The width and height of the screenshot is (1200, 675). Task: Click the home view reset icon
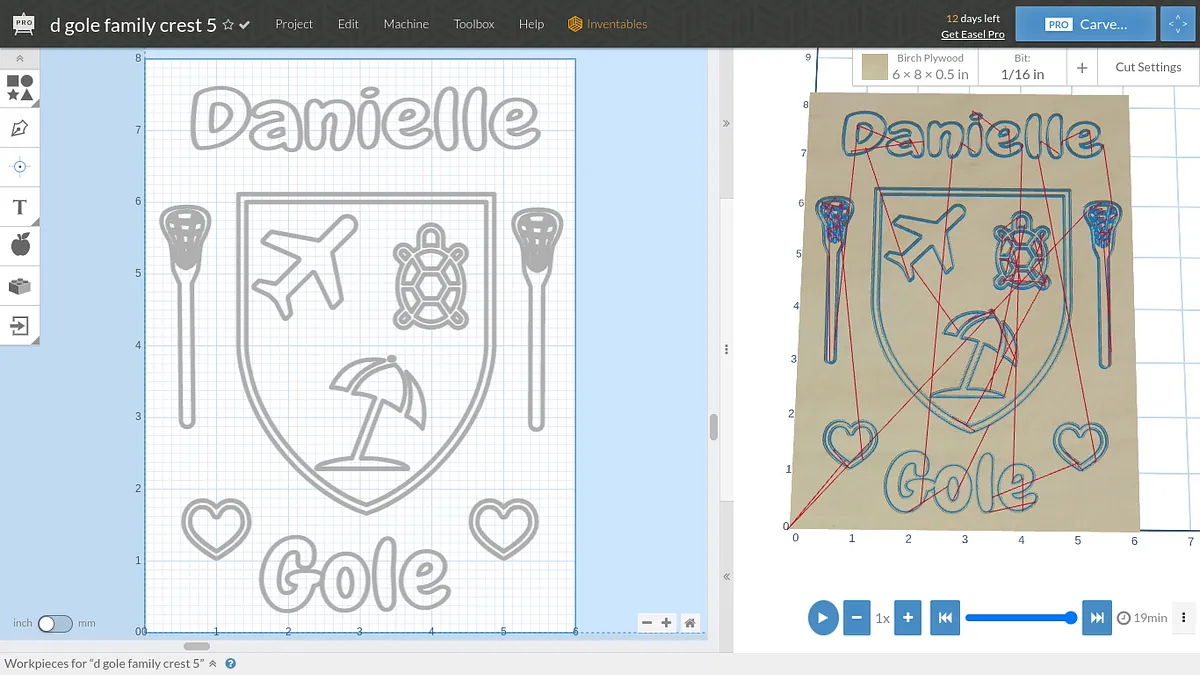pyautogui.click(x=690, y=623)
